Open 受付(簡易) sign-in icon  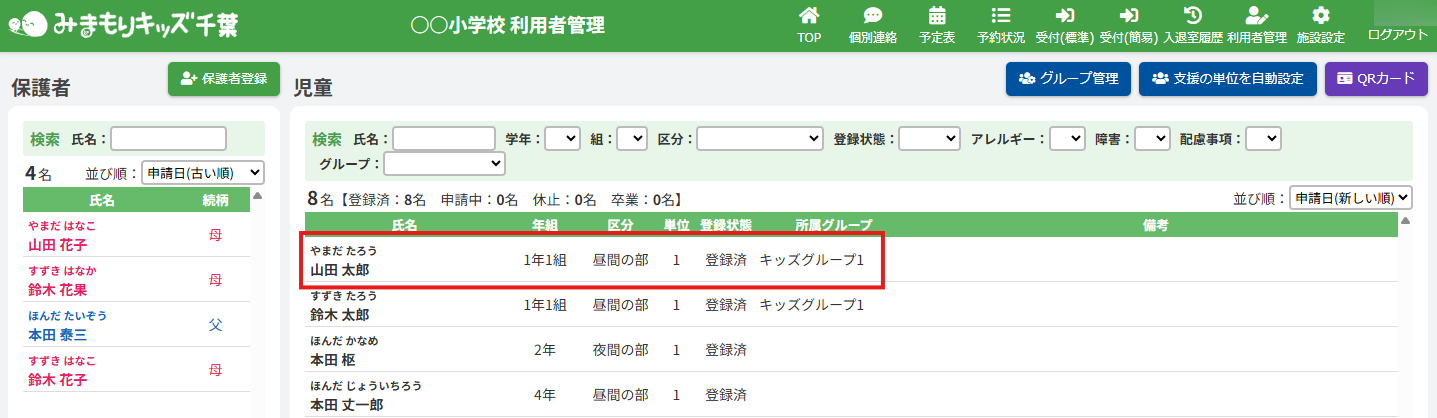(1129, 16)
